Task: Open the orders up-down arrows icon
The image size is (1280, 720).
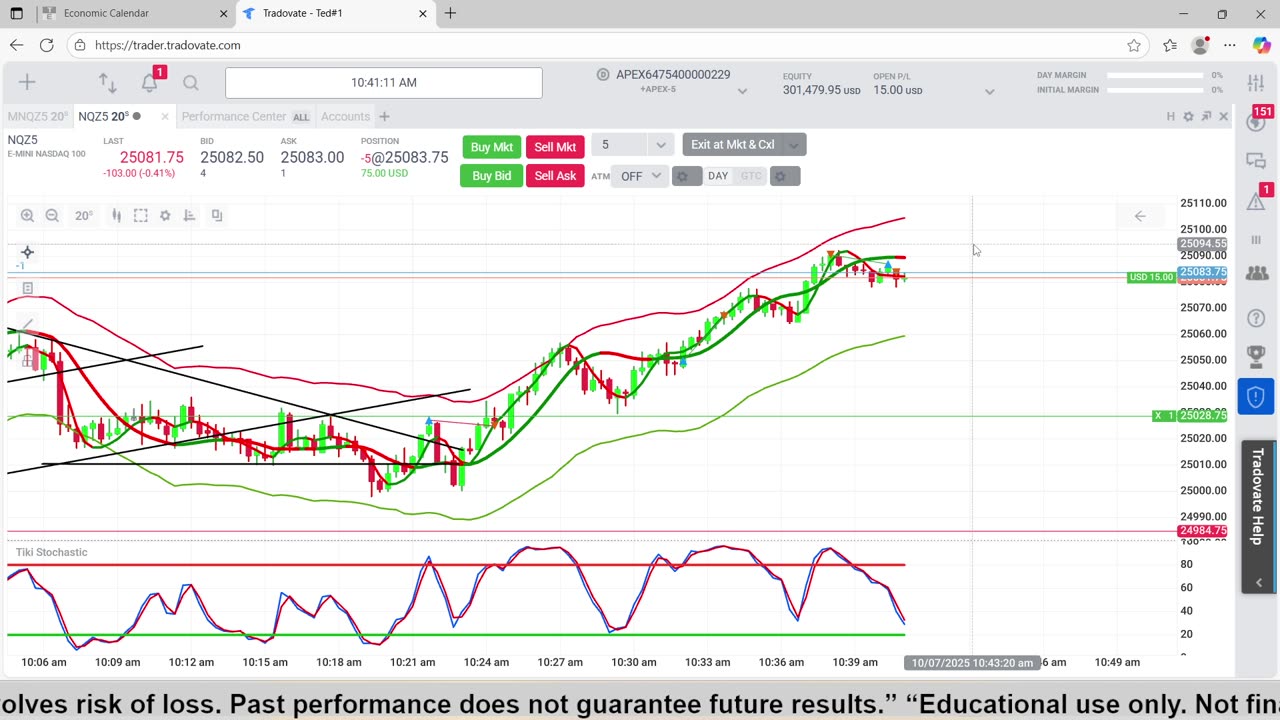Action: pos(107,83)
